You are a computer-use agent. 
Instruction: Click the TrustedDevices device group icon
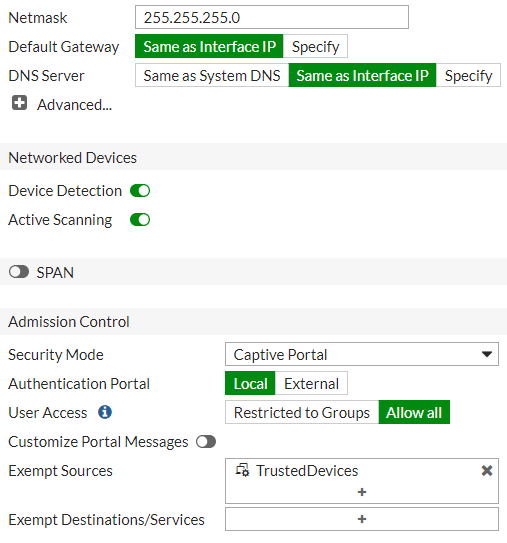click(x=242, y=470)
